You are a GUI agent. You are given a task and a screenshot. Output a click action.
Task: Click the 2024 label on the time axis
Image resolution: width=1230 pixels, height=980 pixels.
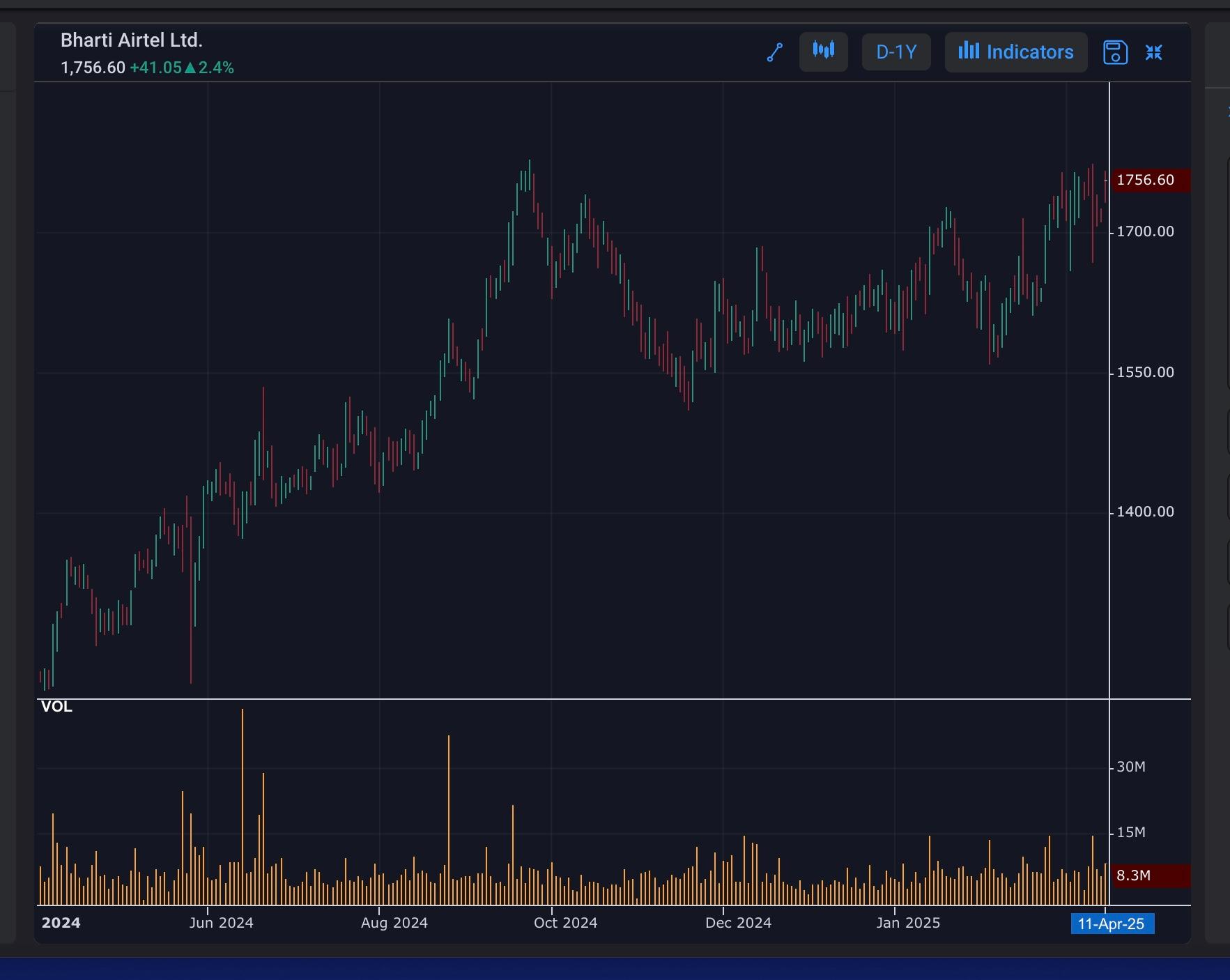pos(61,923)
